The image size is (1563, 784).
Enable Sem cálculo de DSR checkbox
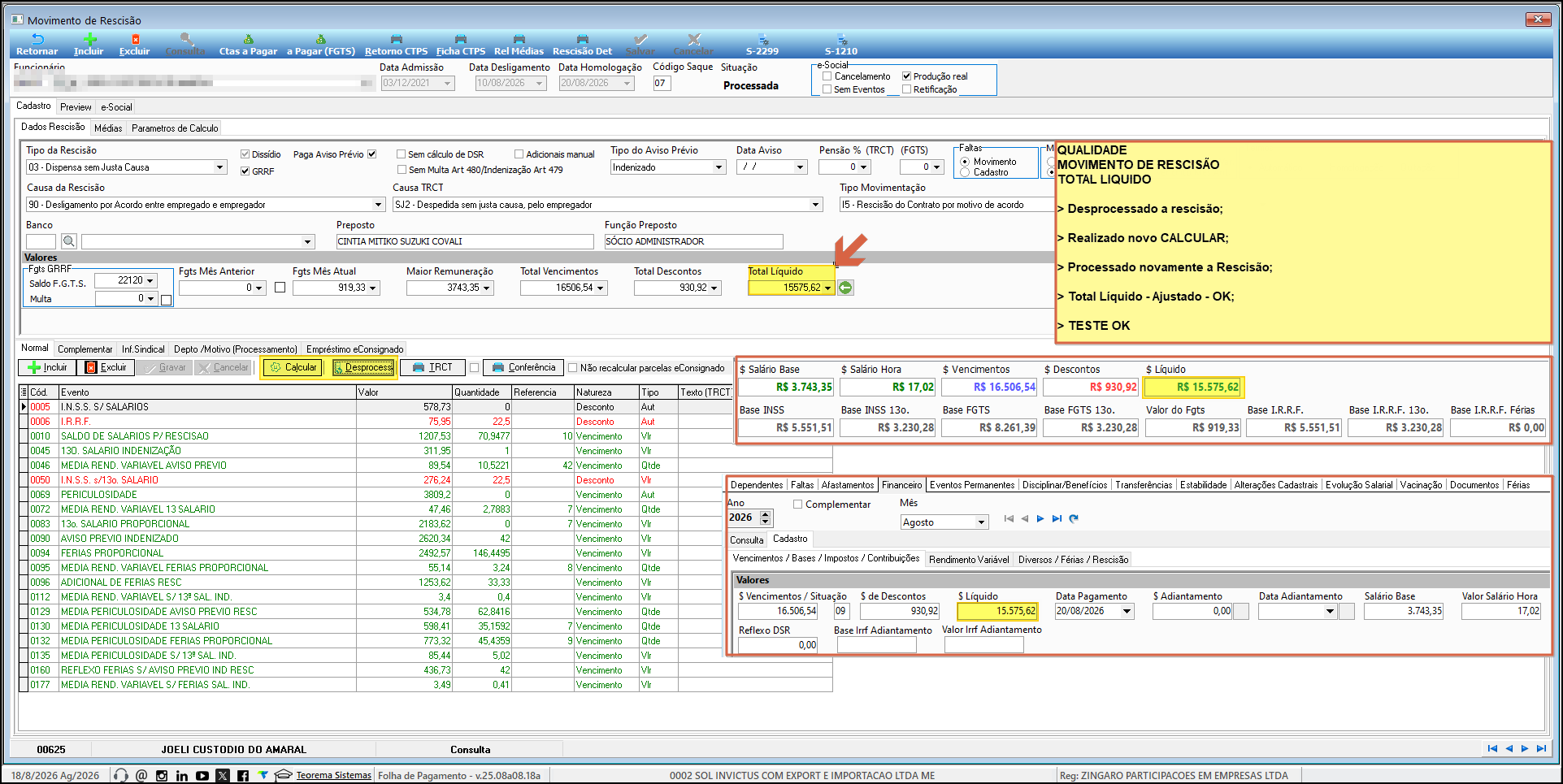401,154
